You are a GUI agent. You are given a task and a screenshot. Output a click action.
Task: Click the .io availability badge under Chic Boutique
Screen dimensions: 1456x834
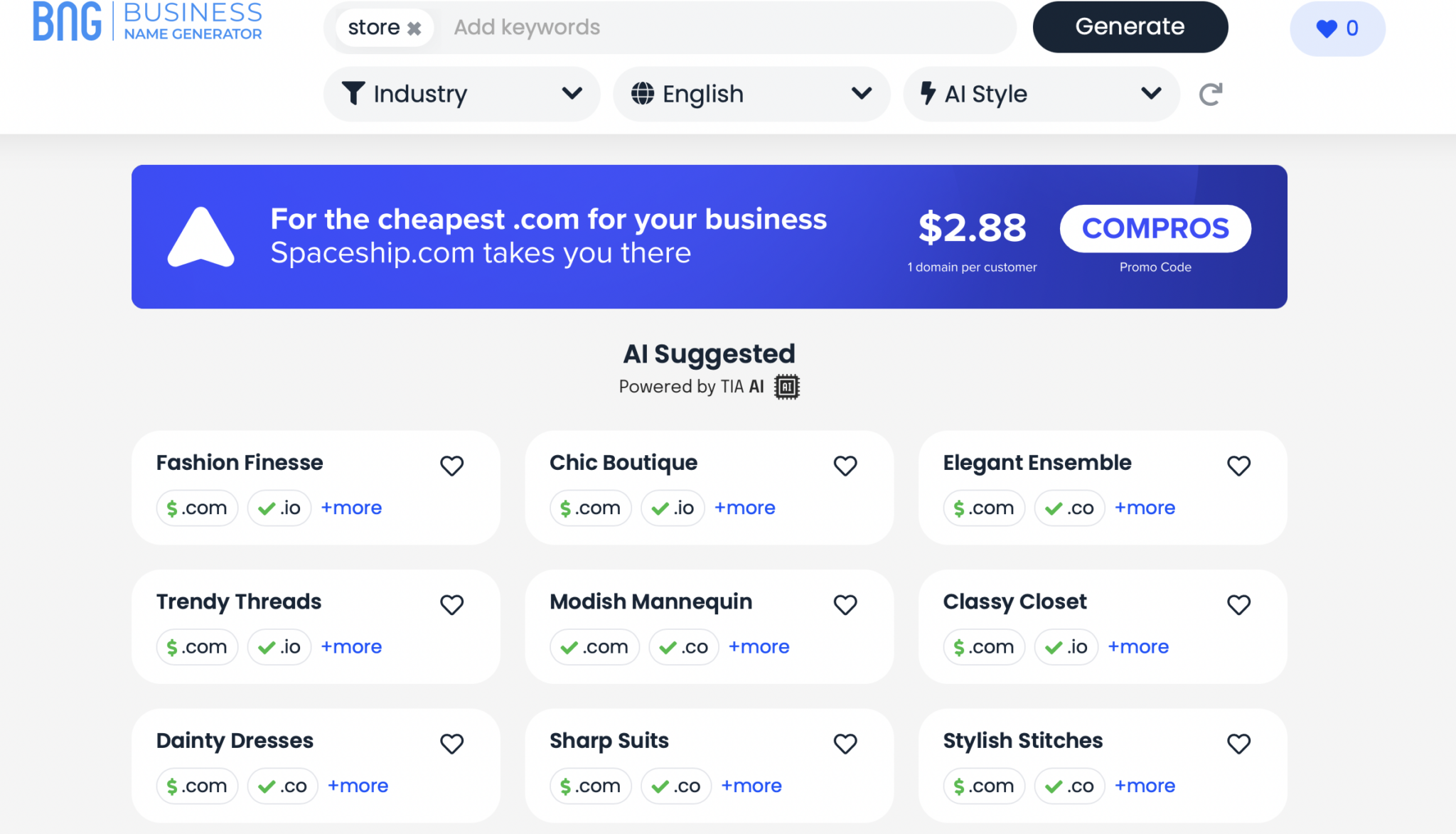point(672,508)
